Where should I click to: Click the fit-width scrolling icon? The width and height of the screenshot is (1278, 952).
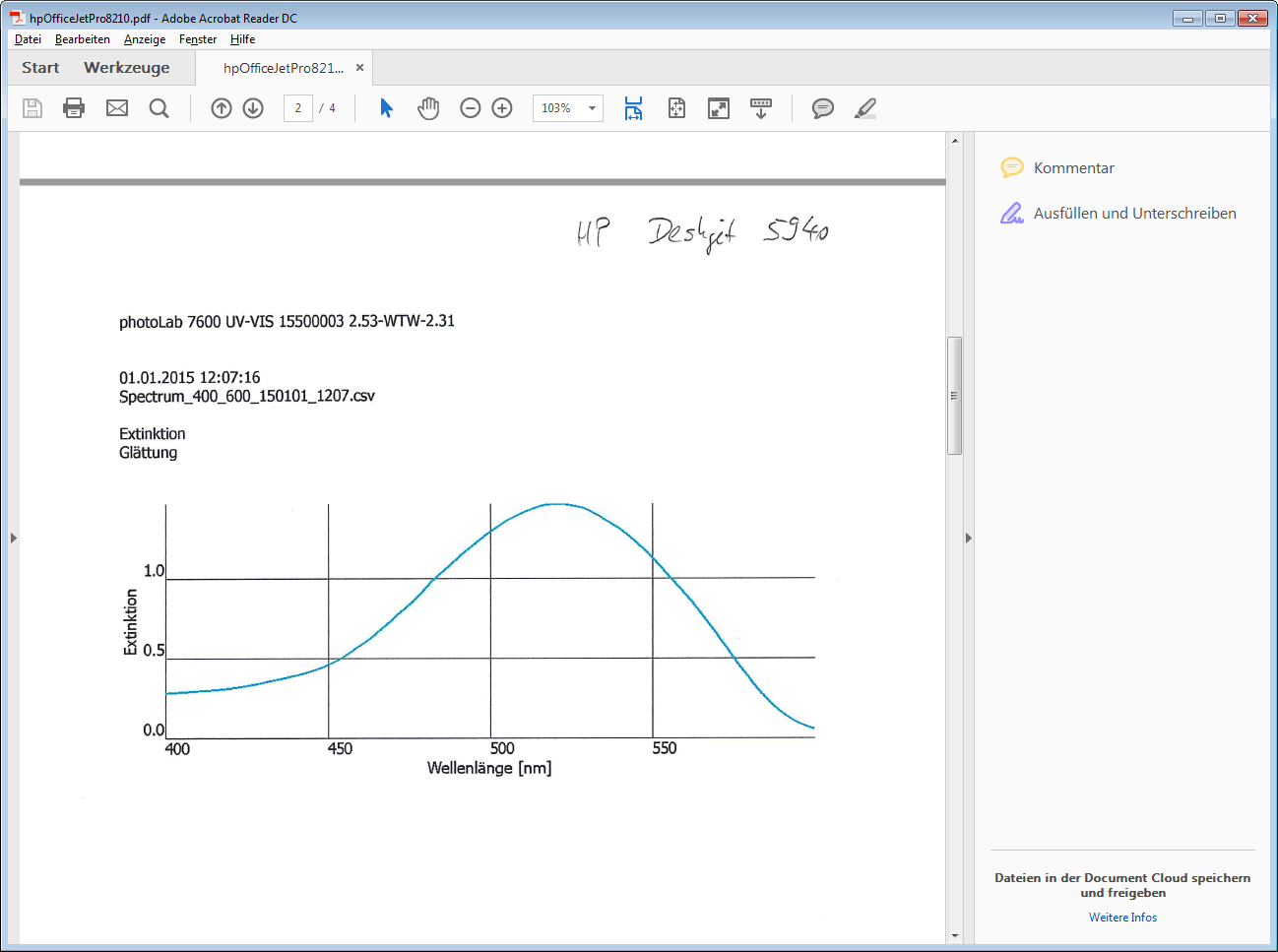(633, 108)
